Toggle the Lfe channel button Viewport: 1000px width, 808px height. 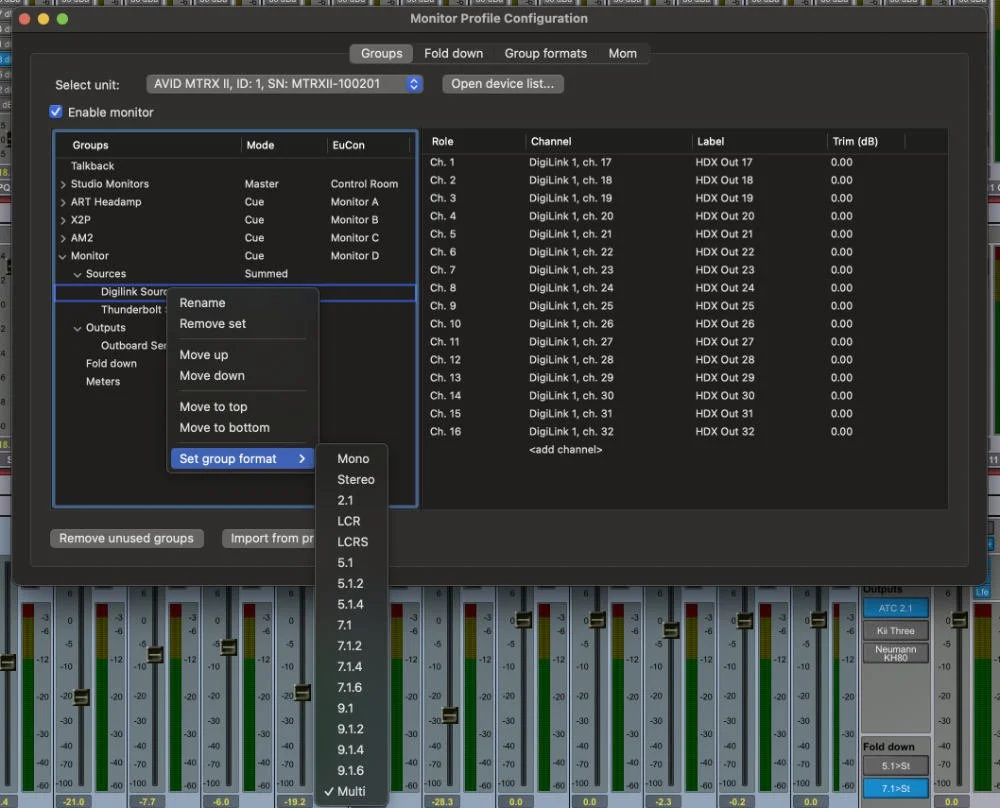tap(984, 594)
